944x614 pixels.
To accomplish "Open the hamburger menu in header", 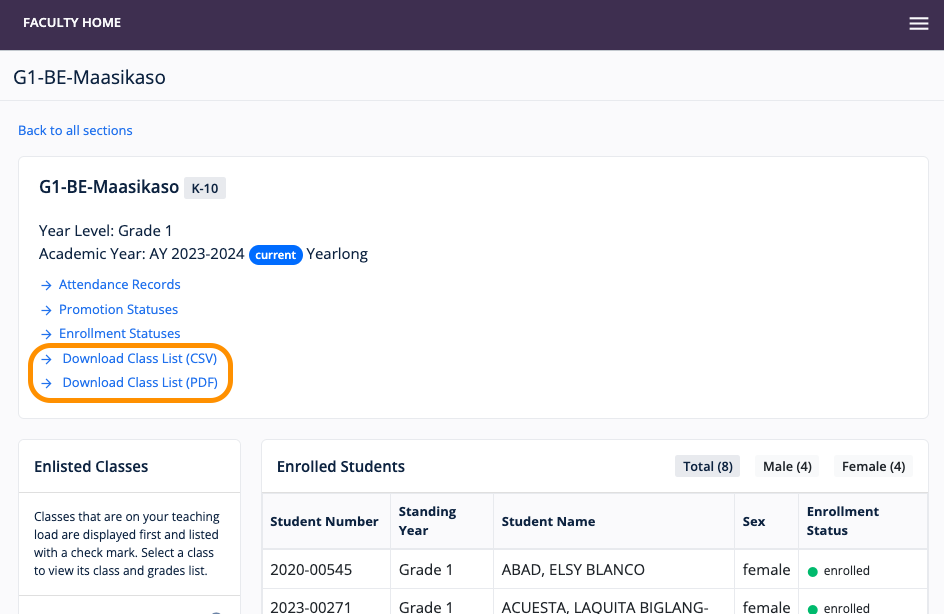I will (918, 24).
